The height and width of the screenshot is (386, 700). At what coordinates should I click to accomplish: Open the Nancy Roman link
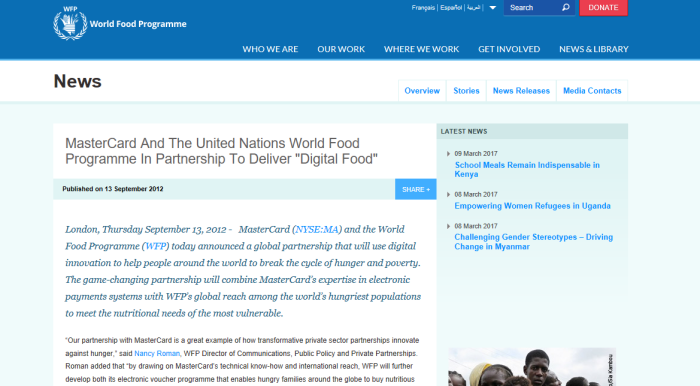[x=157, y=353]
